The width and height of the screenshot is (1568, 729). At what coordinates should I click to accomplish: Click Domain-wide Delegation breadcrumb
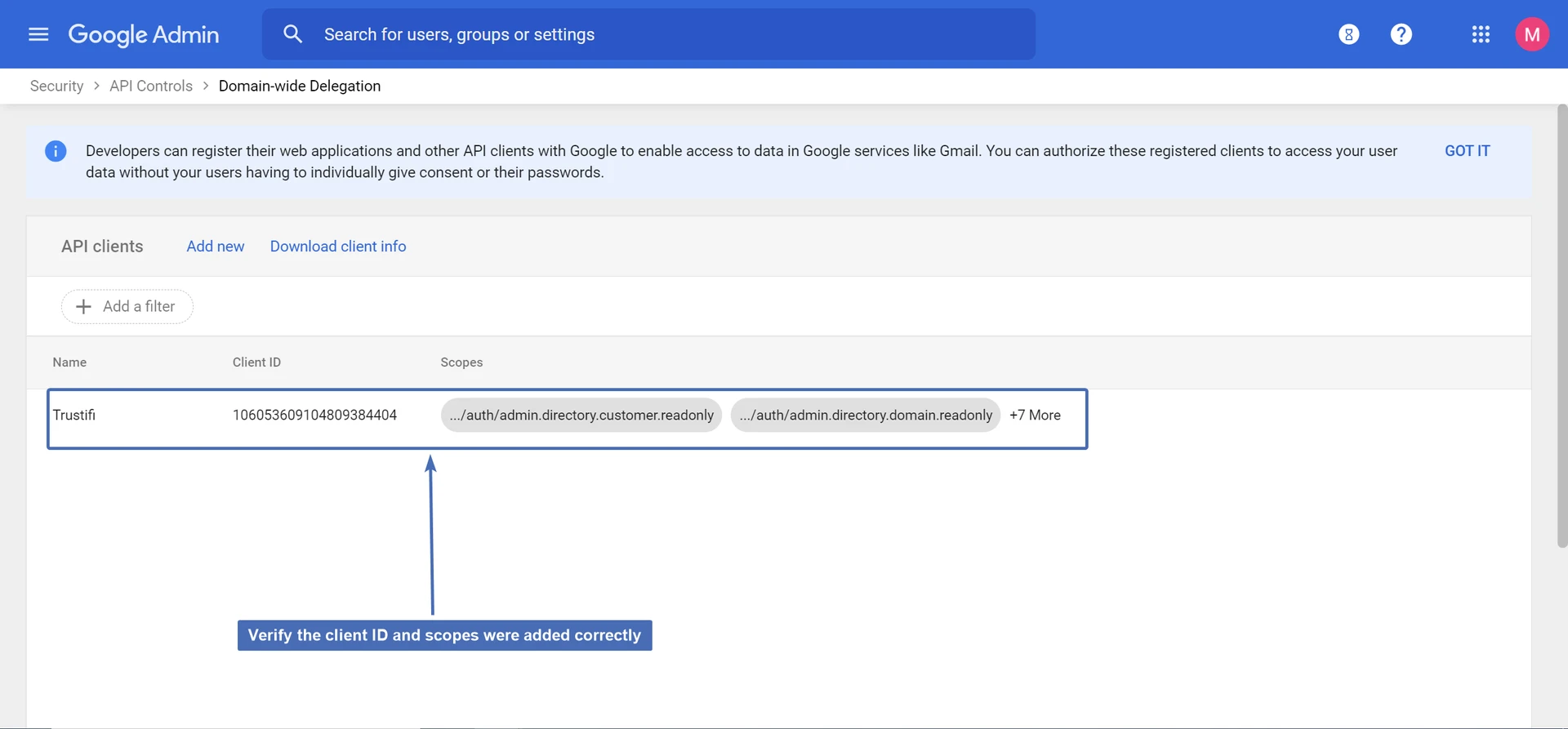[300, 86]
